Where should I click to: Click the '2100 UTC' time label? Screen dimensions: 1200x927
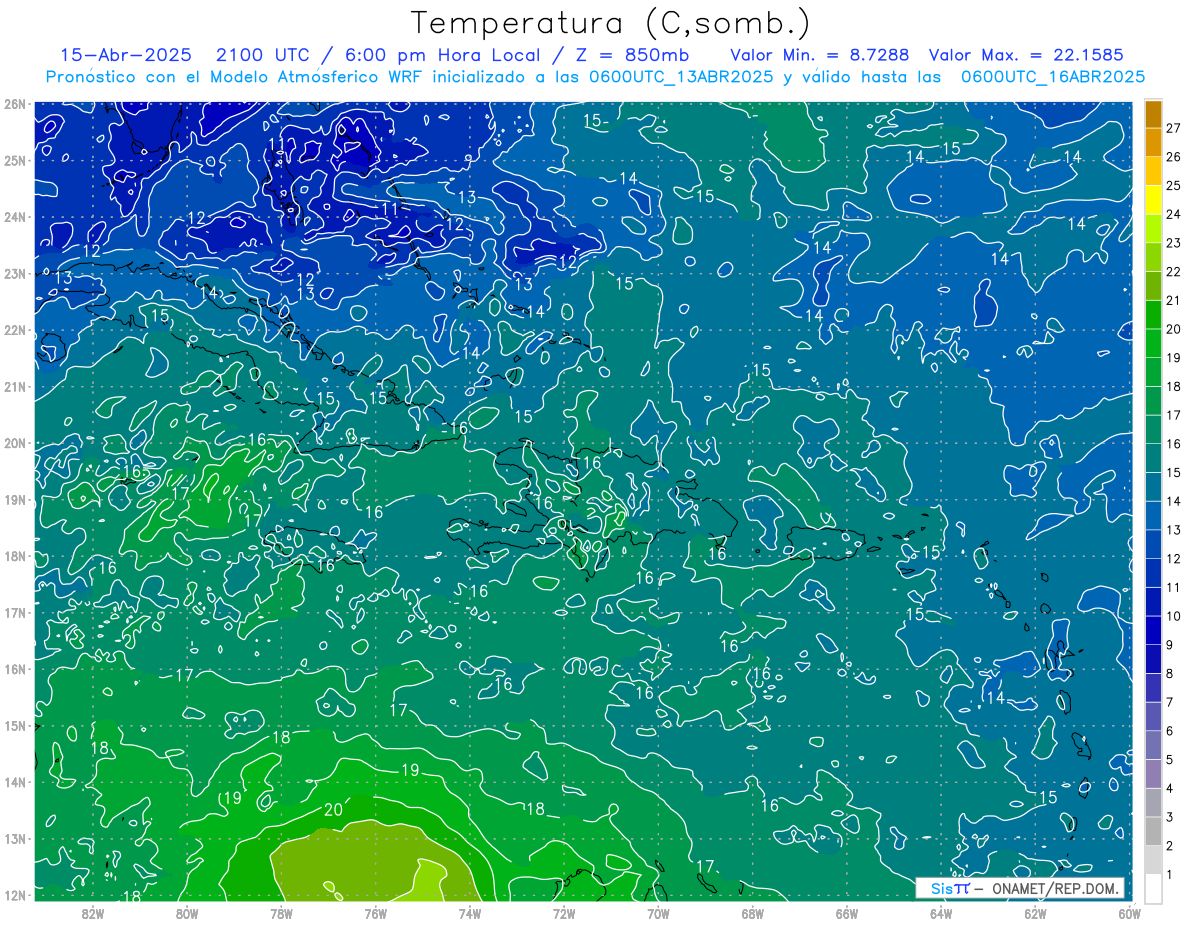262,55
